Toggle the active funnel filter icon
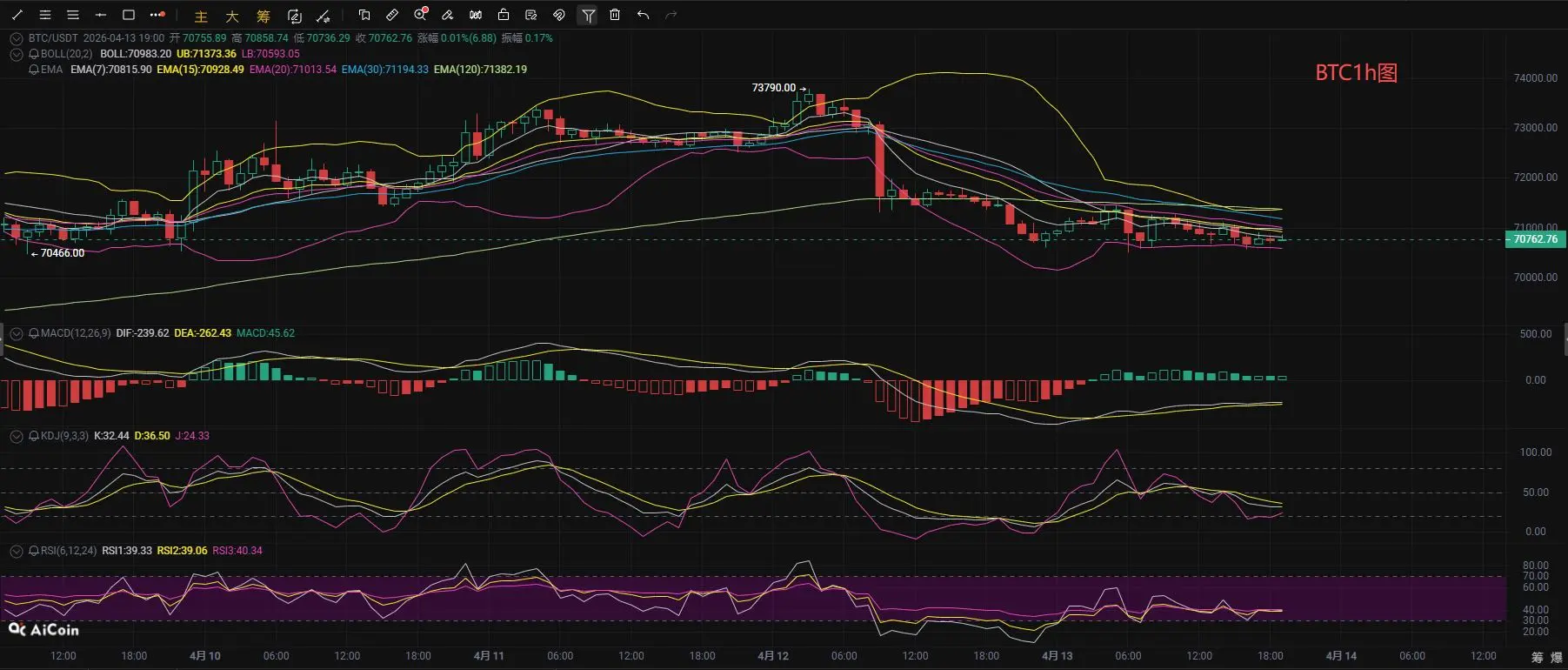1568x670 pixels. 588,15
